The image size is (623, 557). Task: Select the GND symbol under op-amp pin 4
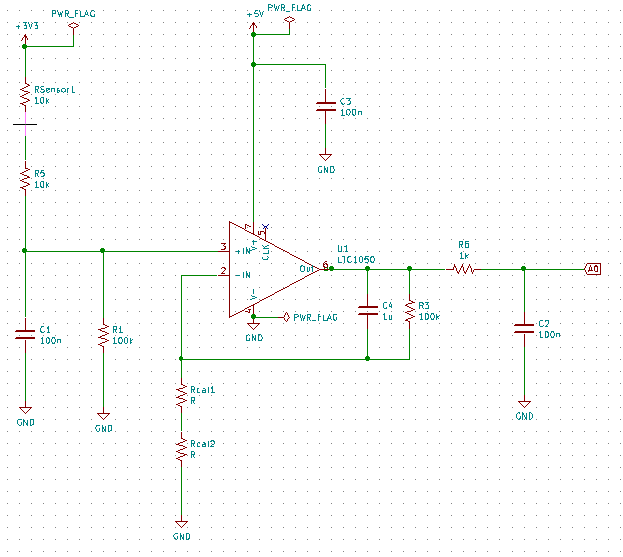253,326
